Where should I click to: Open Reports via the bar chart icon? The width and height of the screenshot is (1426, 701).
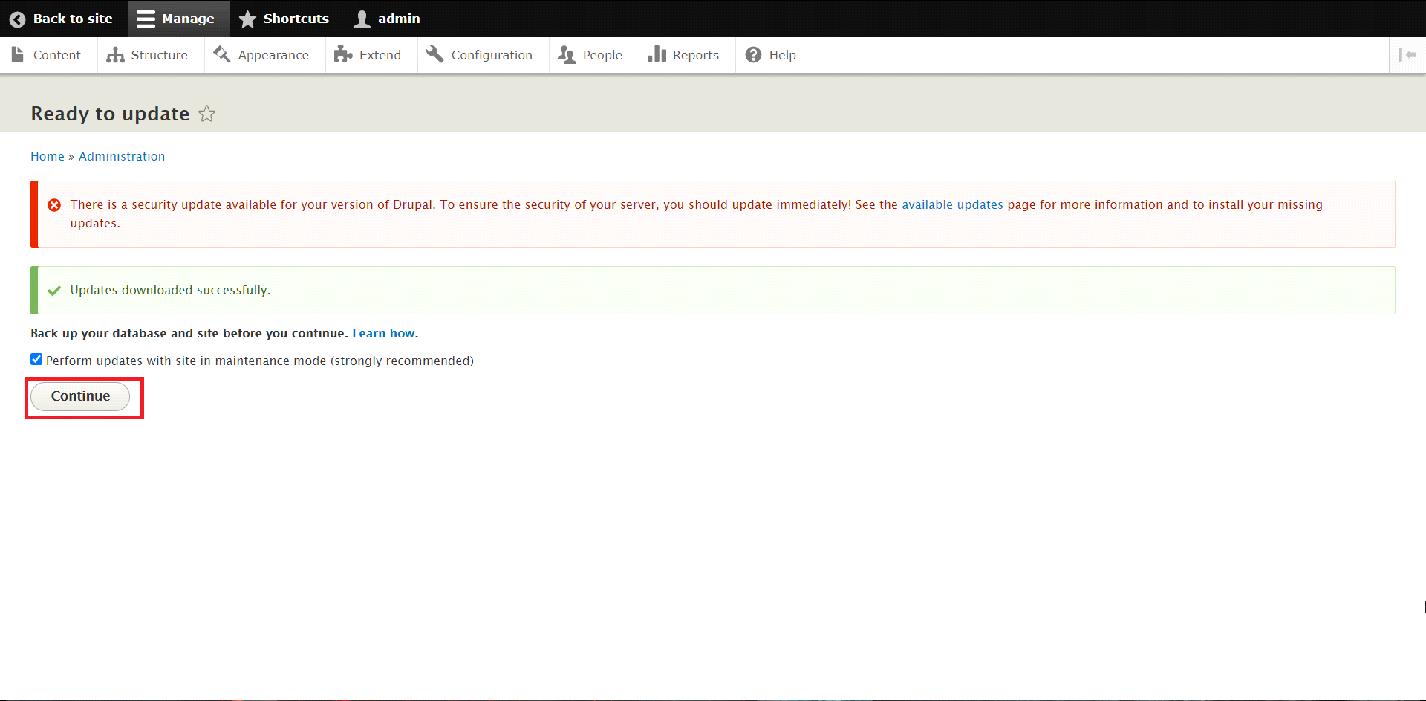(x=657, y=55)
